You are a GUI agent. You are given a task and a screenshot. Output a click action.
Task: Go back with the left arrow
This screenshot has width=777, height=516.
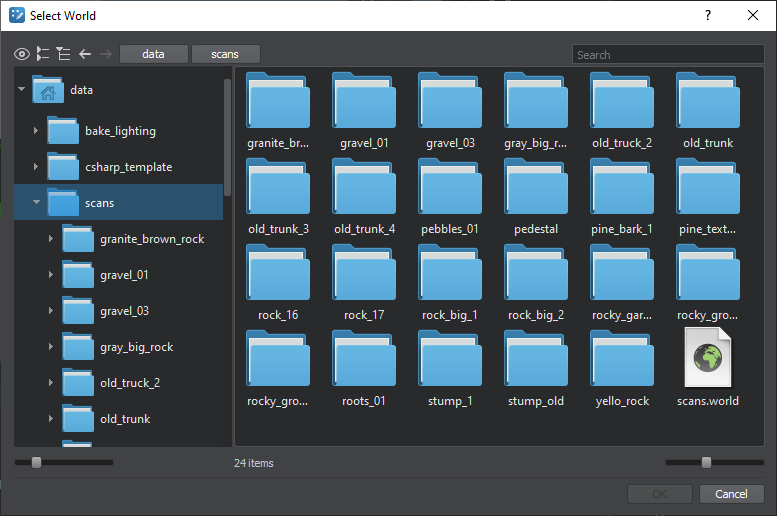coord(85,54)
